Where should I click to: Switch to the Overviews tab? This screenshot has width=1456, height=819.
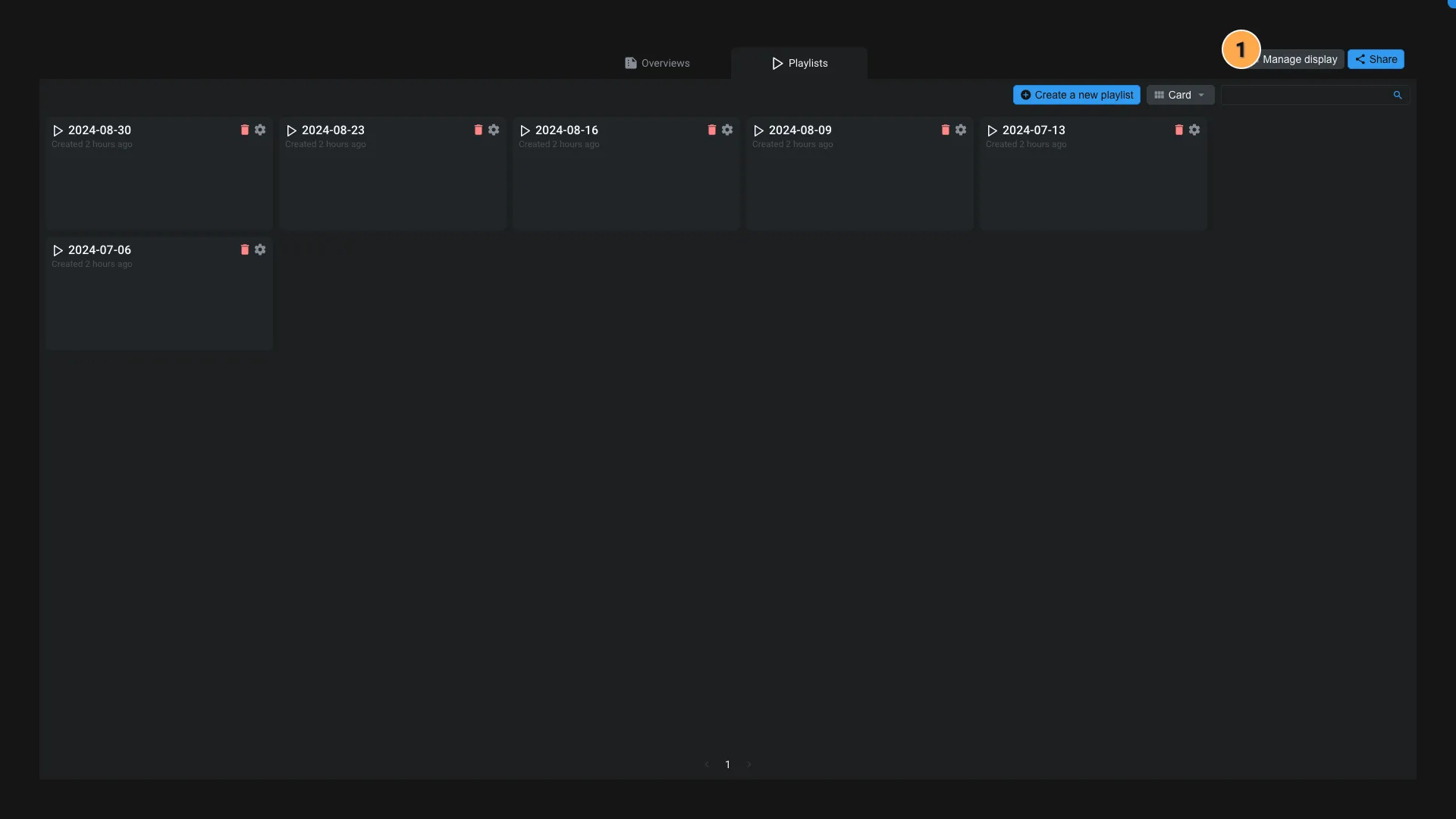tap(657, 63)
